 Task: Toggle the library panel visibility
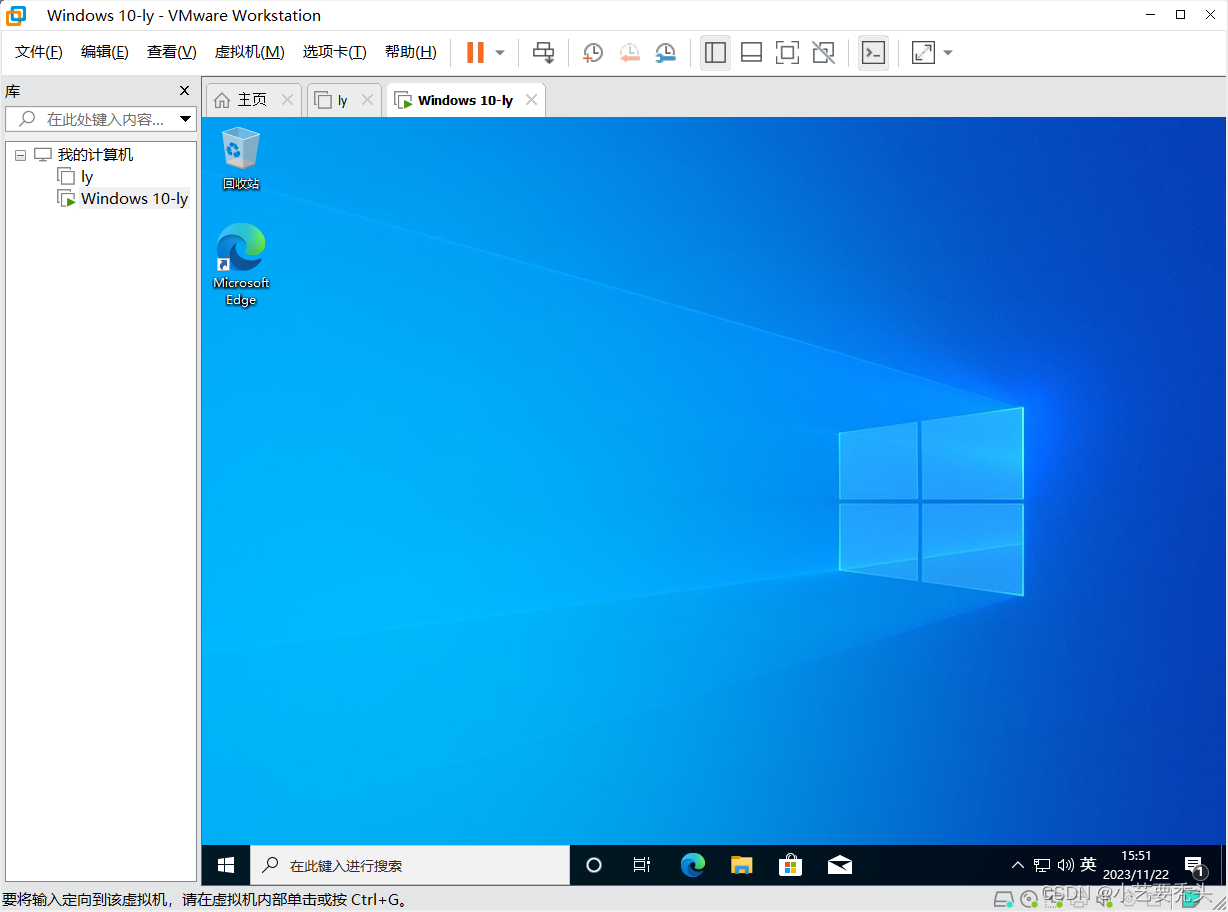pyautogui.click(x=714, y=52)
